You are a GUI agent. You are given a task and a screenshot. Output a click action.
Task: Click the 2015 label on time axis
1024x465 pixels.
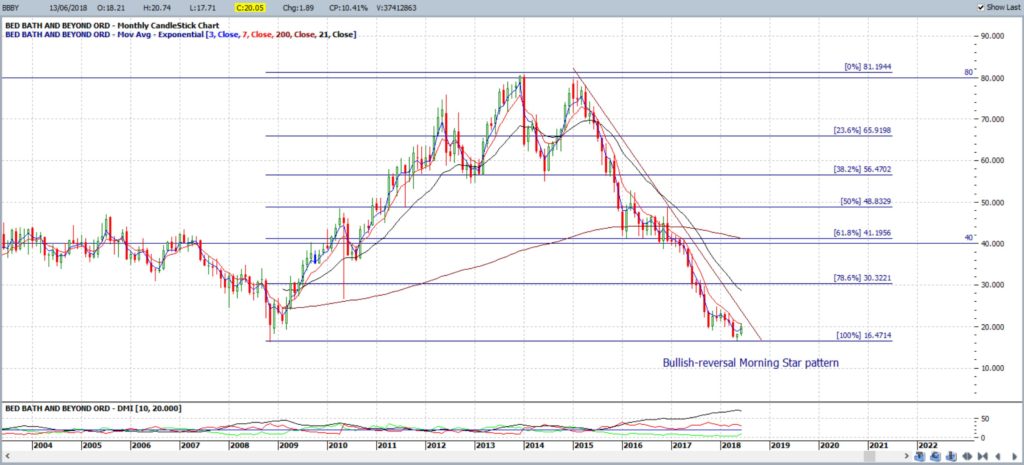click(583, 445)
